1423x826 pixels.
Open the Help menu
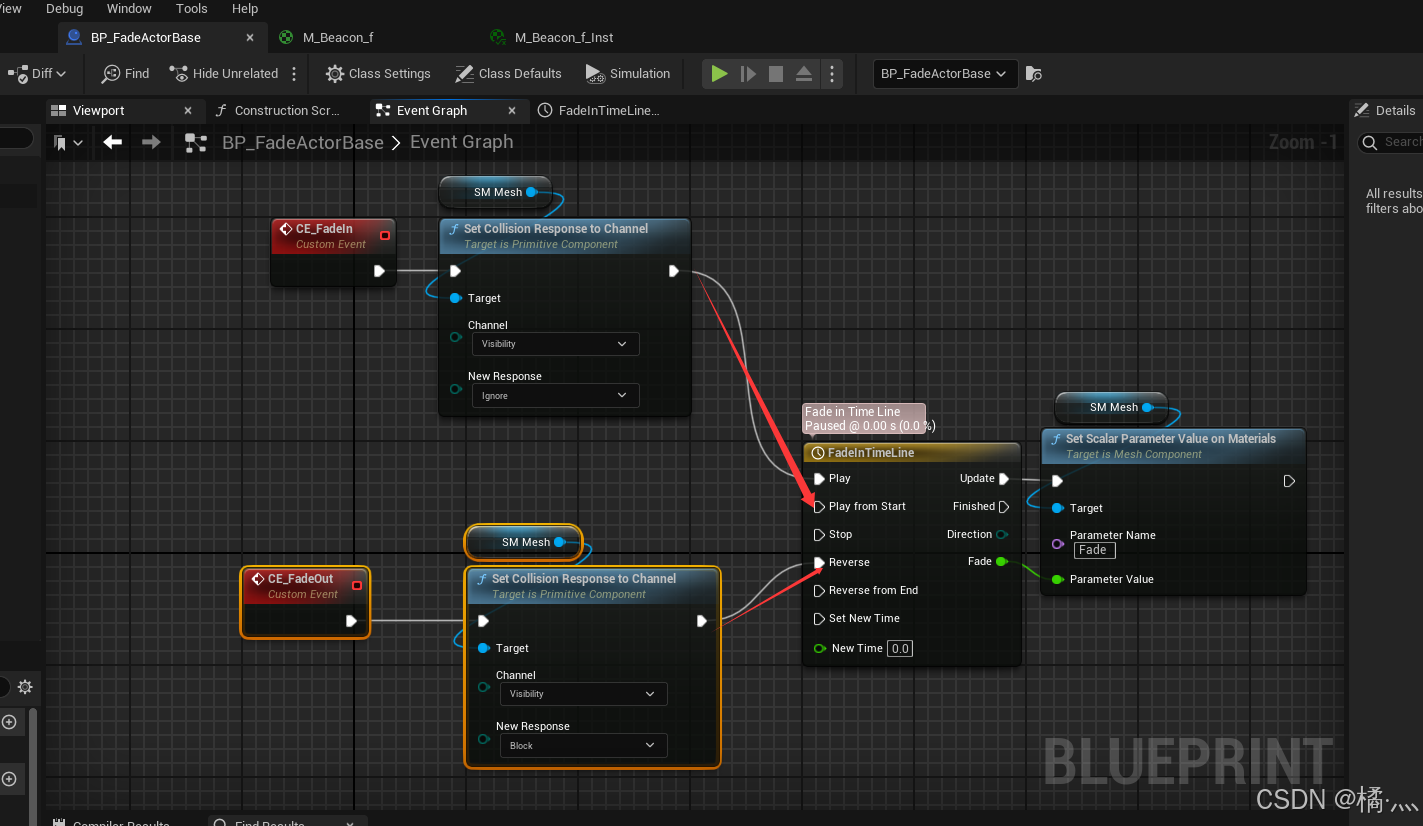pyautogui.click(x=245, y=8)
